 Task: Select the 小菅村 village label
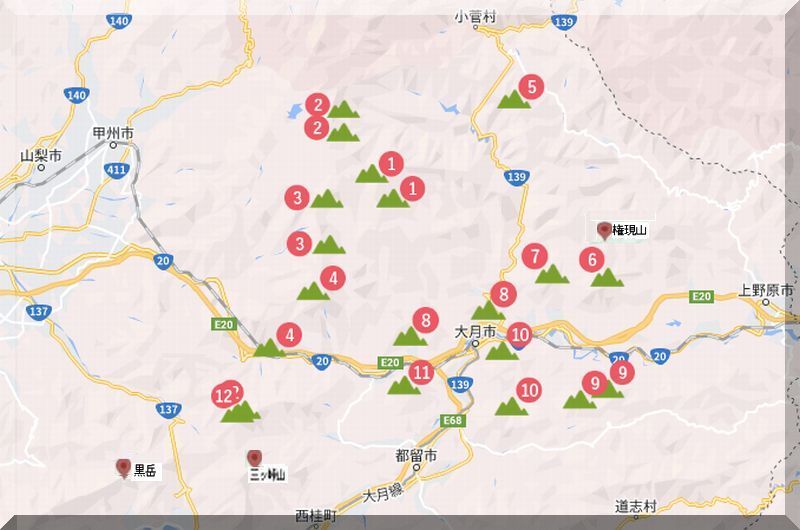pos(475,17)
